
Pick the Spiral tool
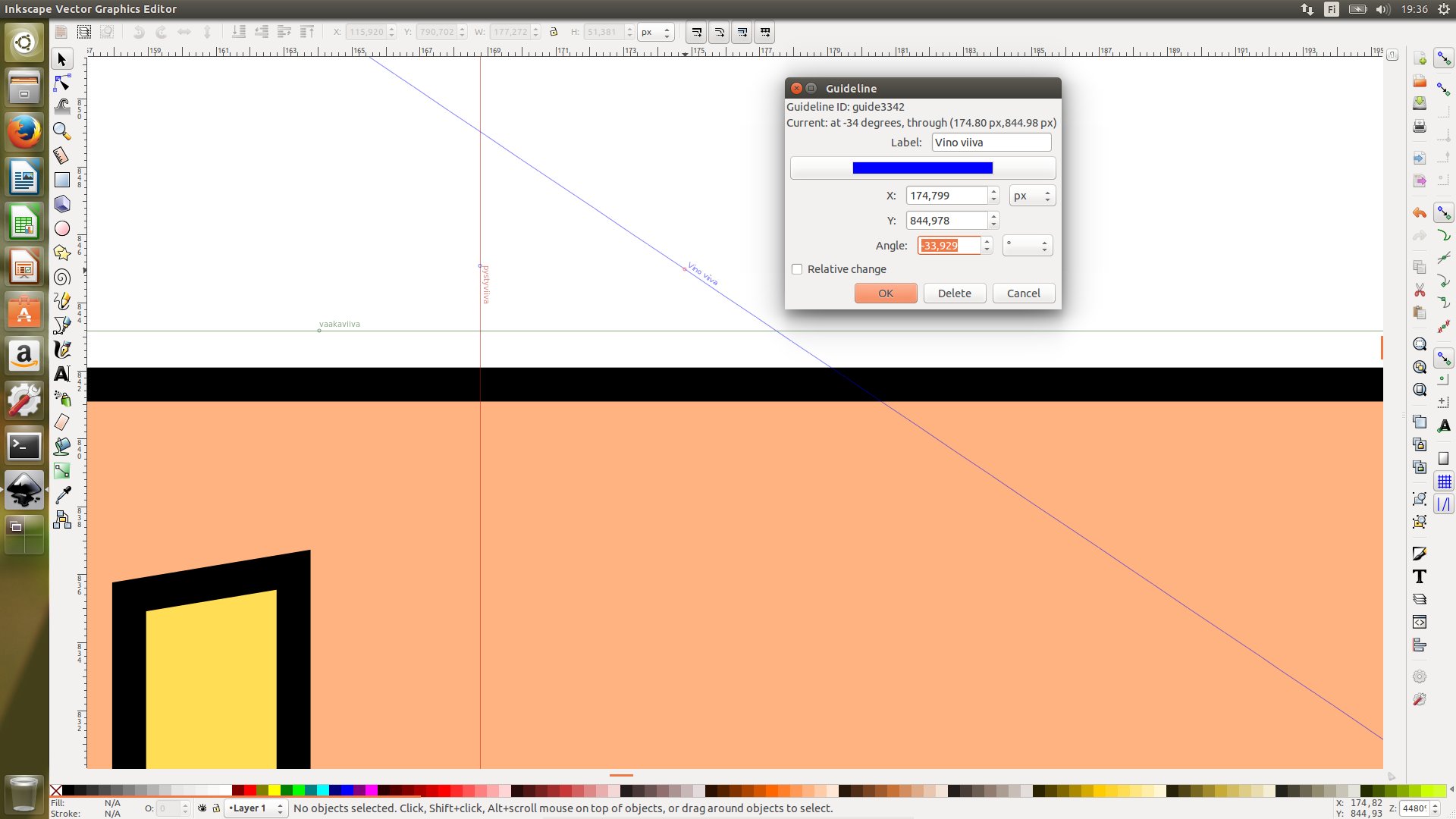62,277
